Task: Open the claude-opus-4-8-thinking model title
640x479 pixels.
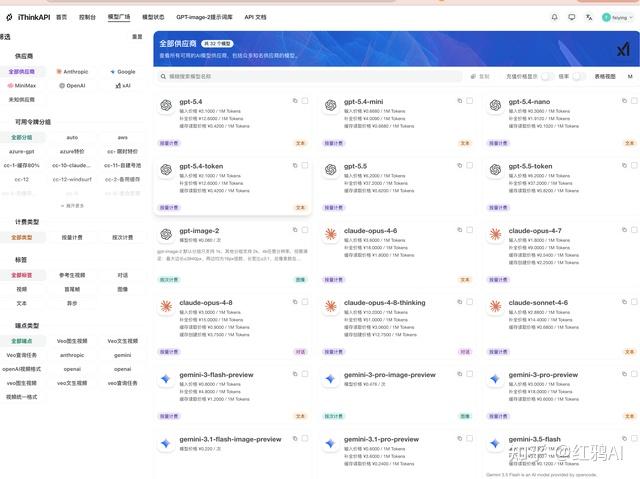Action: (x=384, y=303)
